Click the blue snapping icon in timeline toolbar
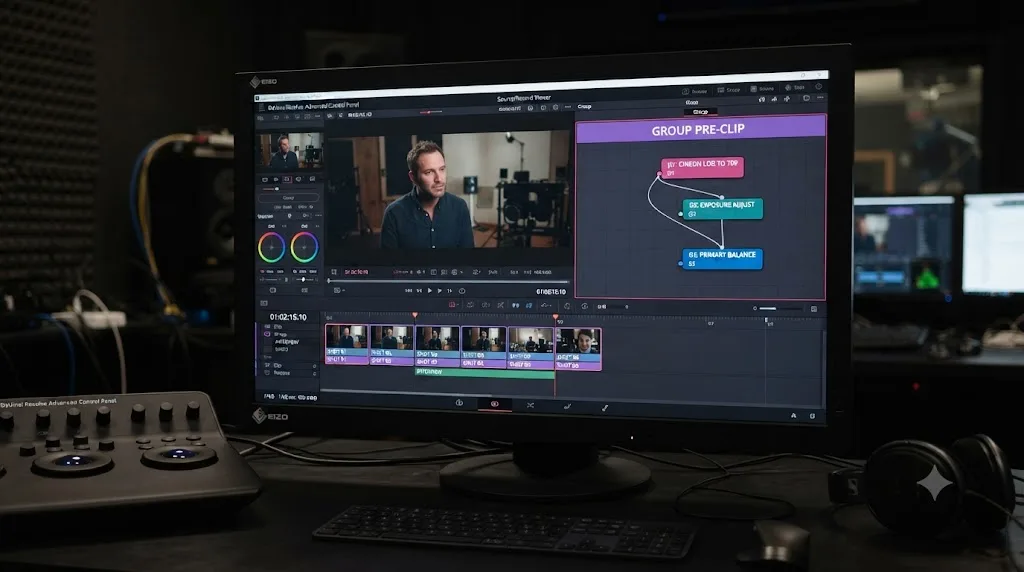Viewport: 1024px width, 572px height. pos(528,305)
